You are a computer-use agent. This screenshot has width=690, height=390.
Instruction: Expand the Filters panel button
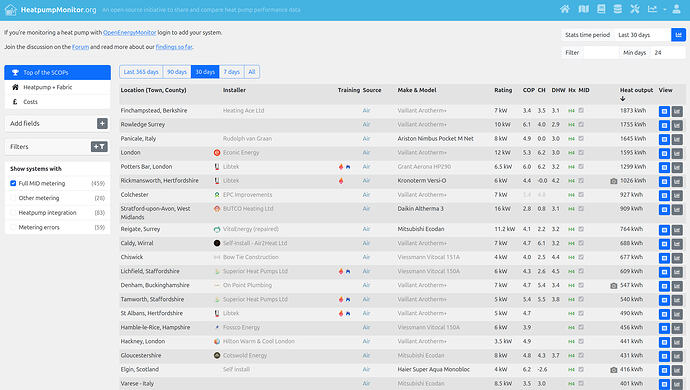pos(99,147)
